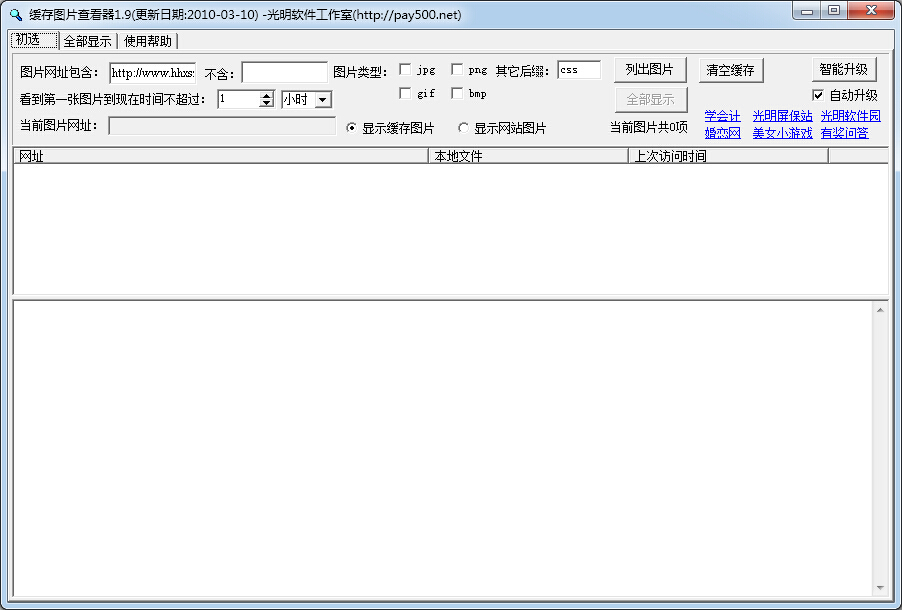Sort list by the 上次访问时间 column header
The width and height of the screenshot is (902, 610).
click(x=727, y=156)
